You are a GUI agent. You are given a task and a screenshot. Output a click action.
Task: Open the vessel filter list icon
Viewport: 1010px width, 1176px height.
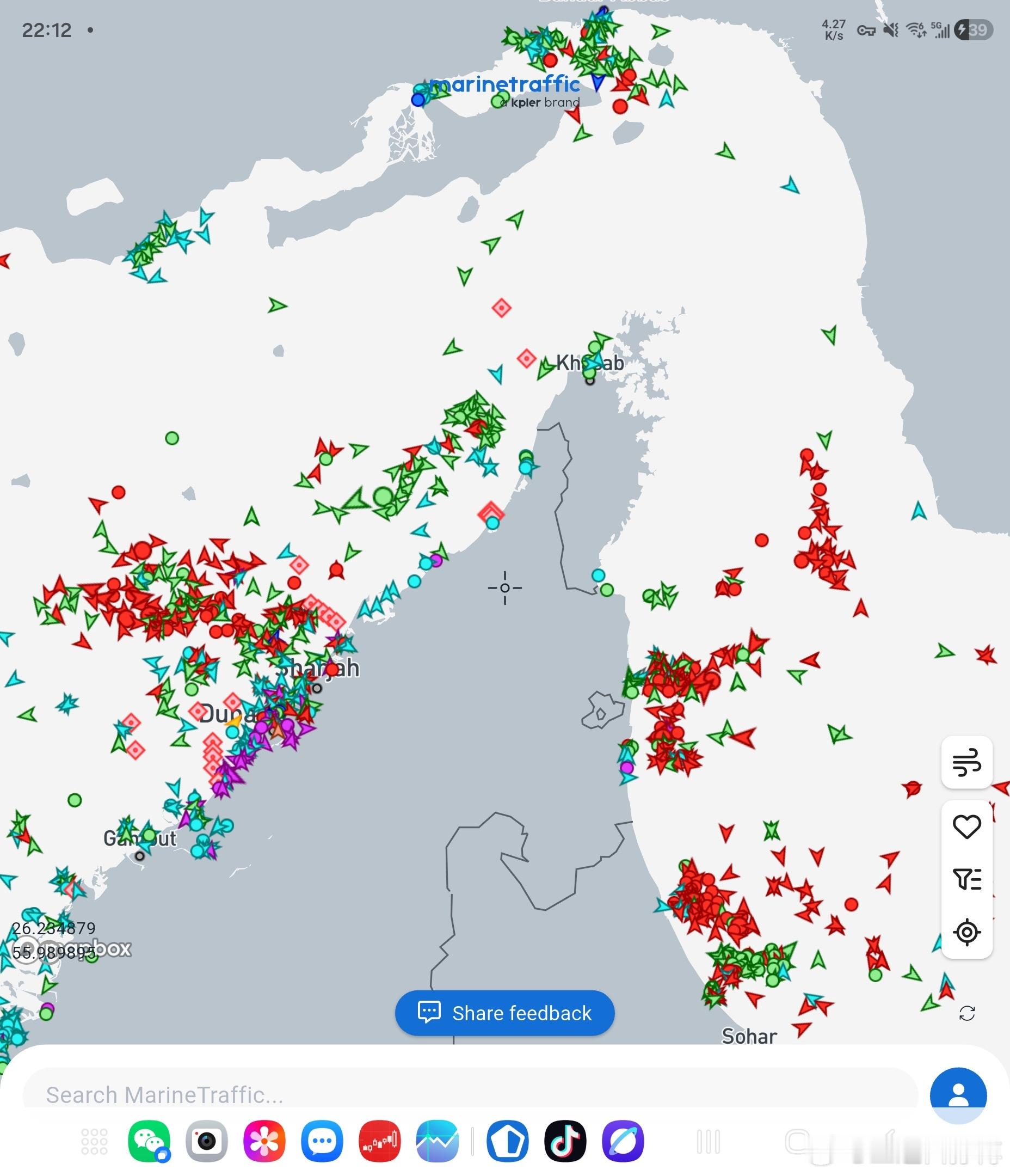coord(966,879)
